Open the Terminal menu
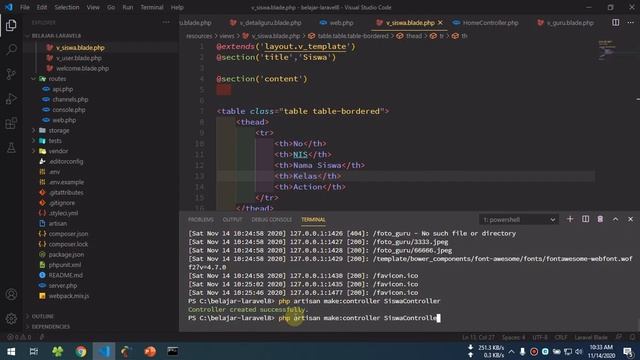The height and width of the screenshot is (360, 640). [152, 7]
